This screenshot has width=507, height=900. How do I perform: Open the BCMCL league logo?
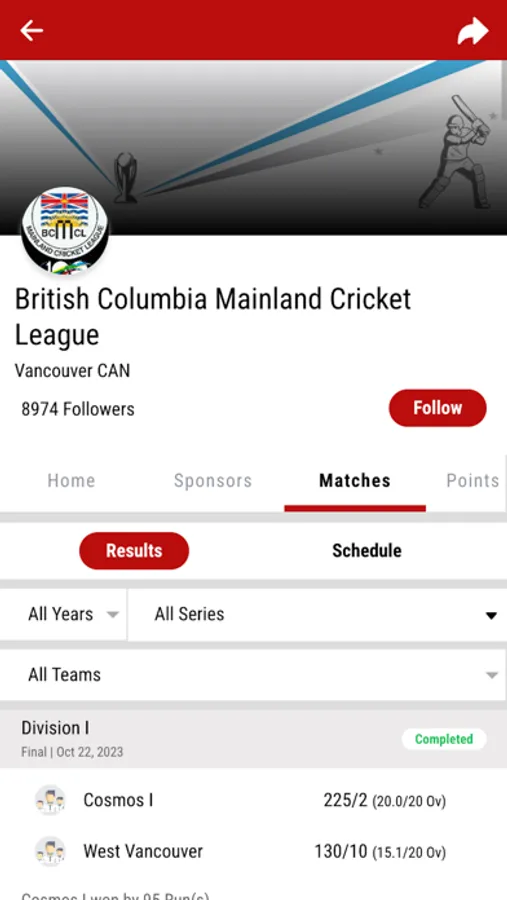tap(65, 231)
